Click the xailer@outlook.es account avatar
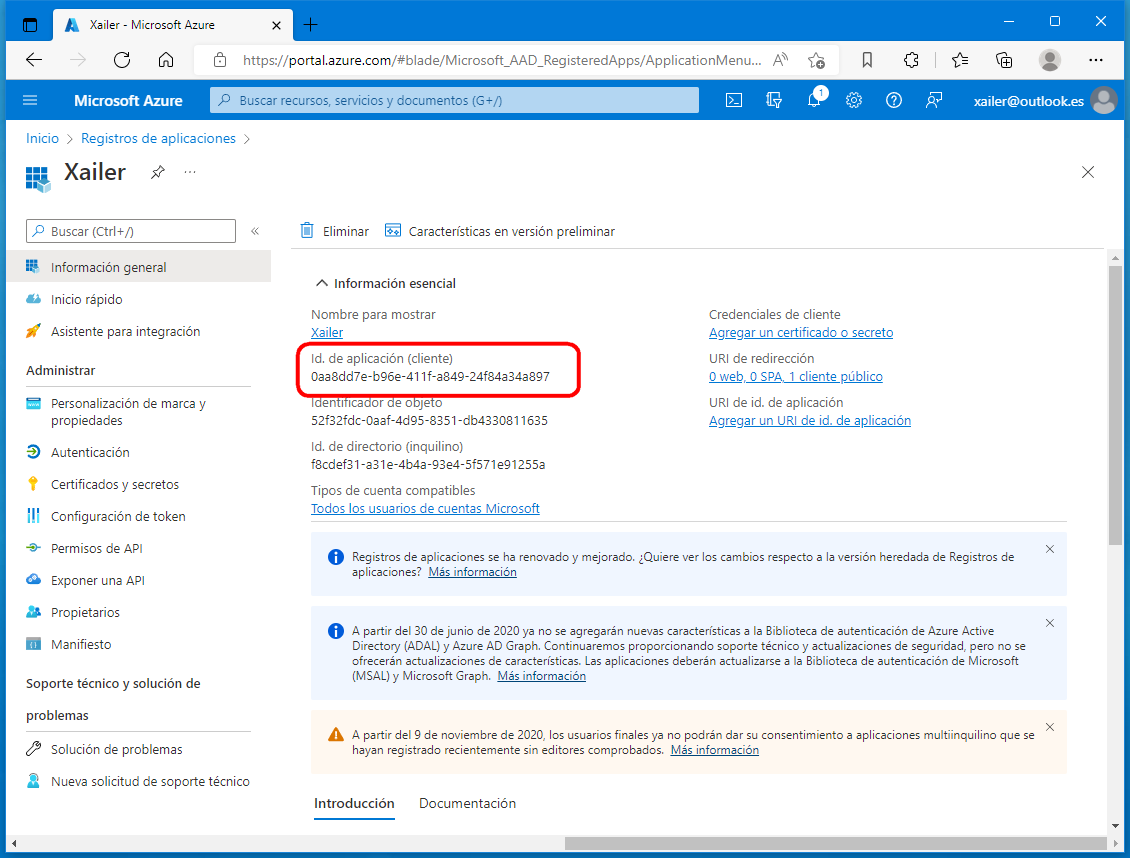 tap(1103, 100)
